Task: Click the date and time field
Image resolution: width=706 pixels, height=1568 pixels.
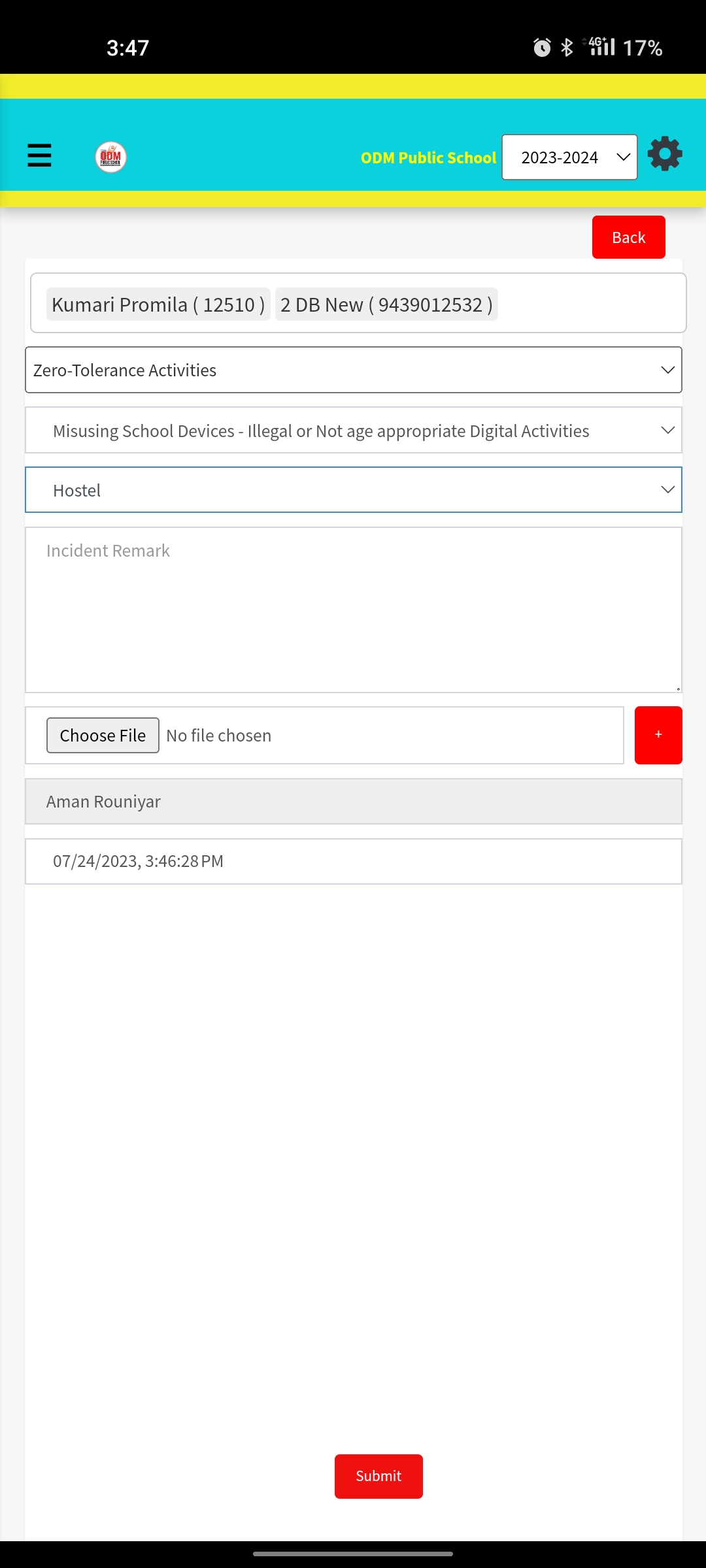Action: [x=353, y=861]
